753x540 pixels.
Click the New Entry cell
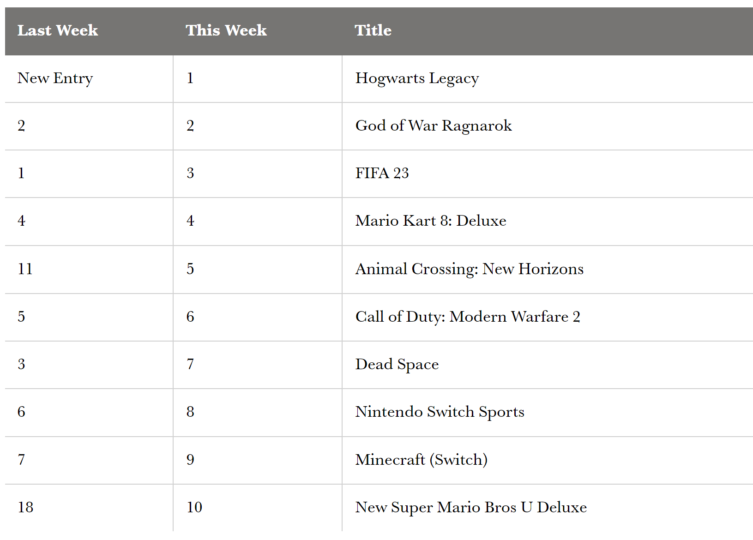coord(55,78)
